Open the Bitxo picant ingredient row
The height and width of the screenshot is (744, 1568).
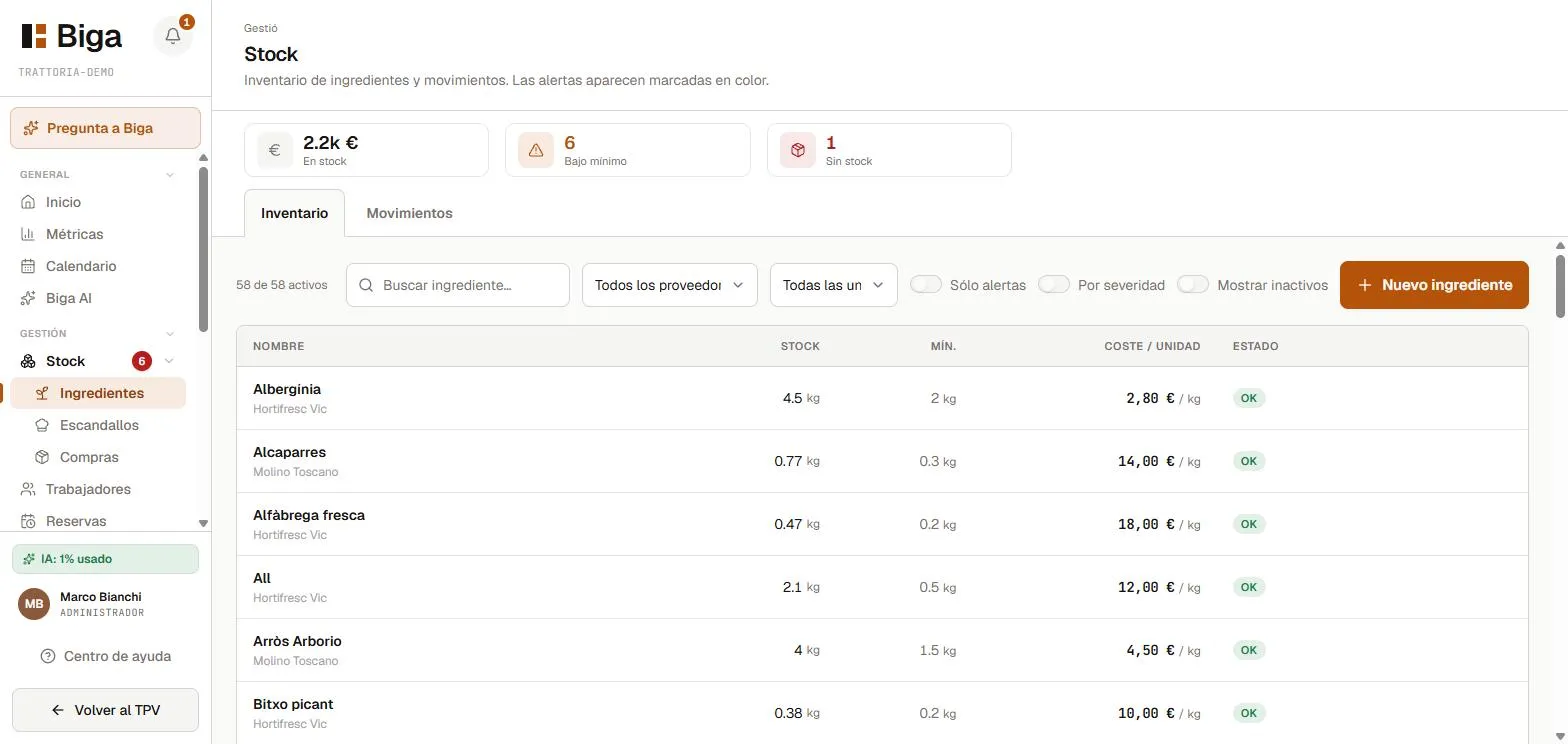click(882, 713)
